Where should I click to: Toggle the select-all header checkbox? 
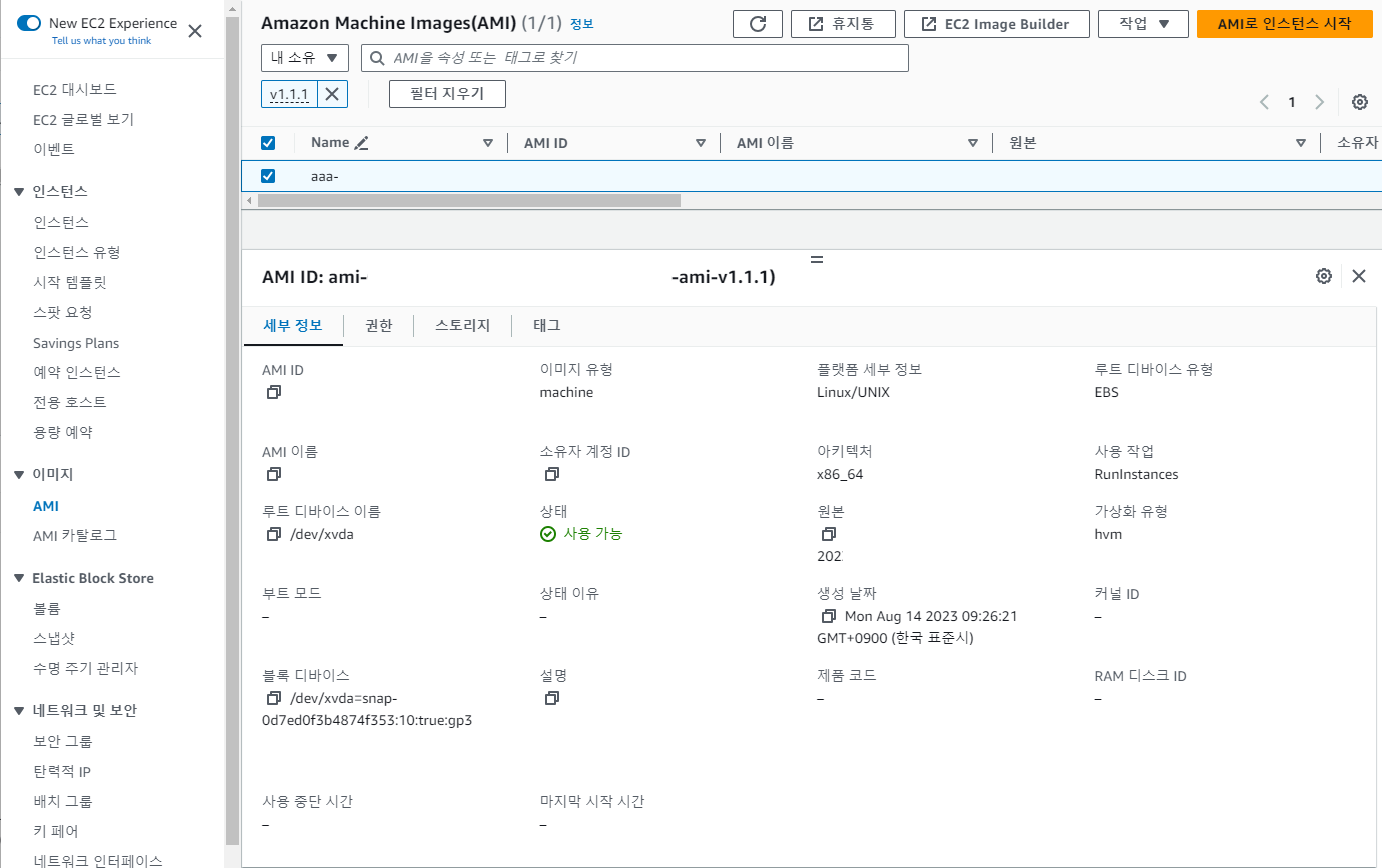click(x=268, y=143)
